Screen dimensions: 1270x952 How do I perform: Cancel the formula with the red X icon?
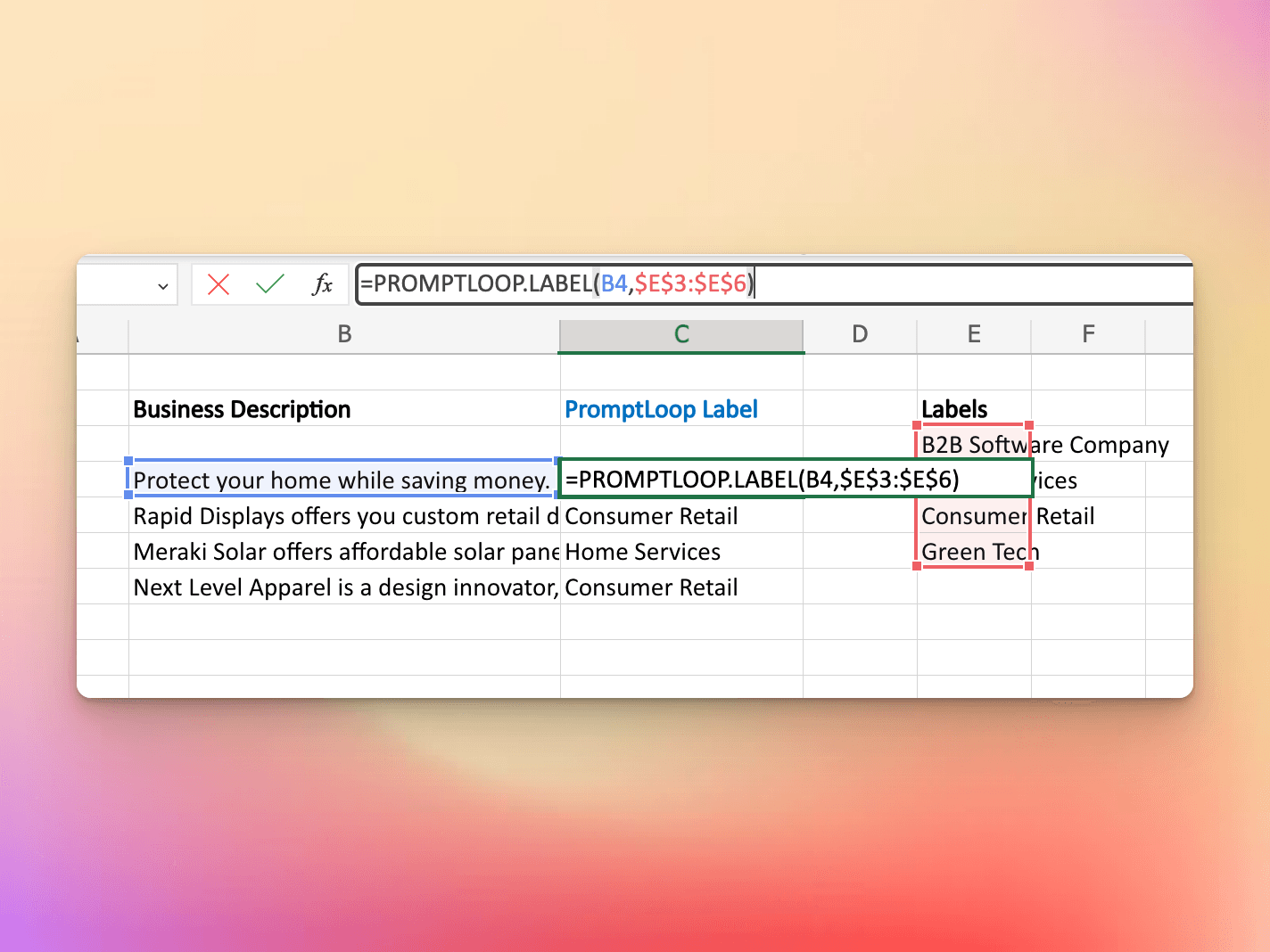(x=218, y=283)
